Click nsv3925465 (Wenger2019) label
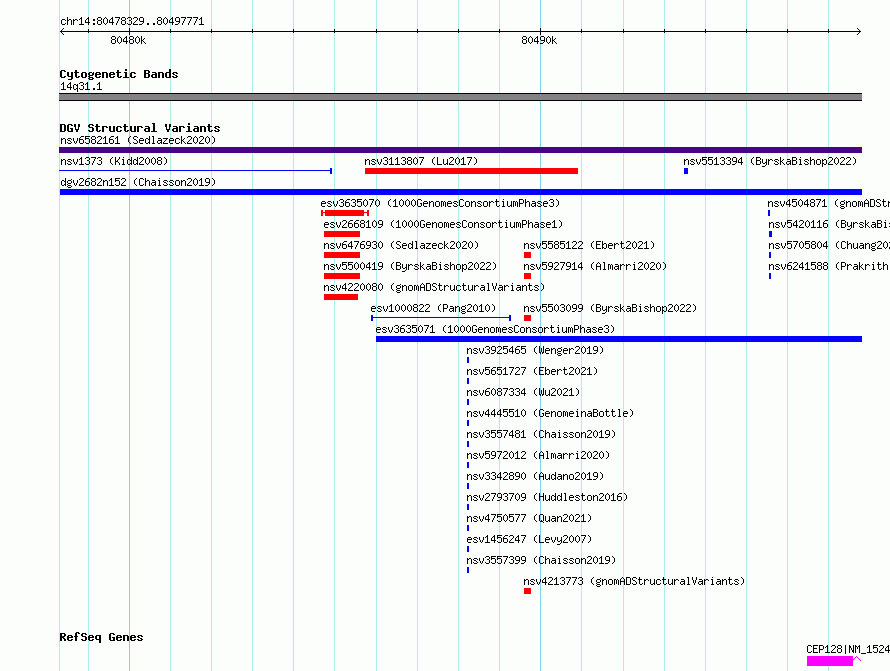Viewport: 890px width, 671px height. click(535, 350)
